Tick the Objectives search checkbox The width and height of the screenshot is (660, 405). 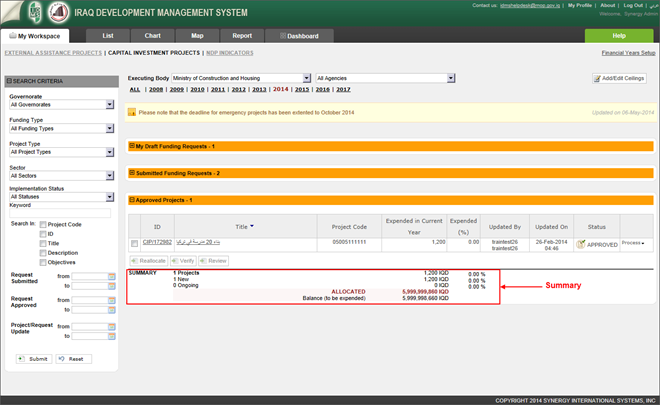point(43,261)
